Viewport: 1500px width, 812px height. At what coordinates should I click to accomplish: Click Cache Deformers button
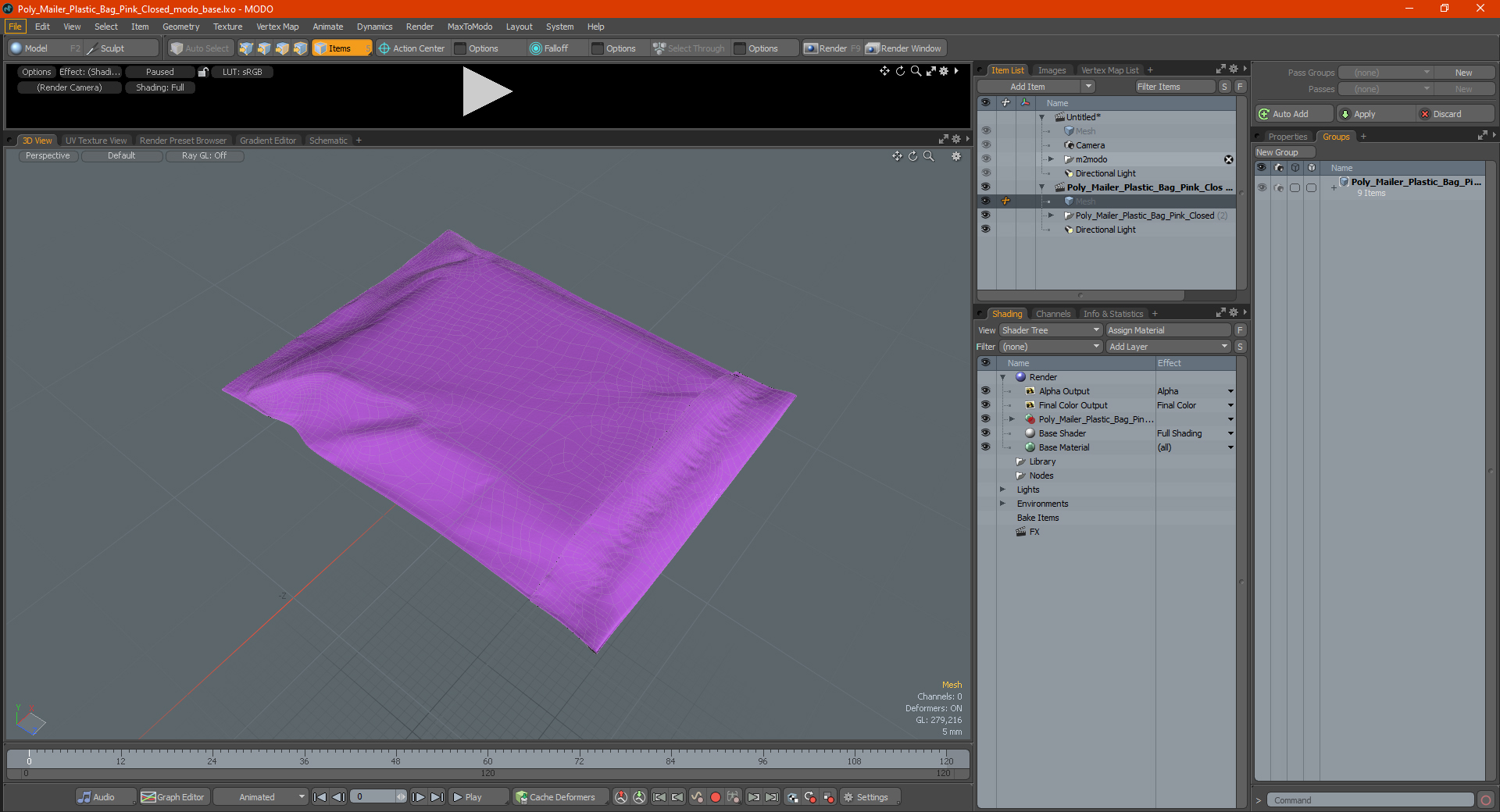(x=560, y=797)
